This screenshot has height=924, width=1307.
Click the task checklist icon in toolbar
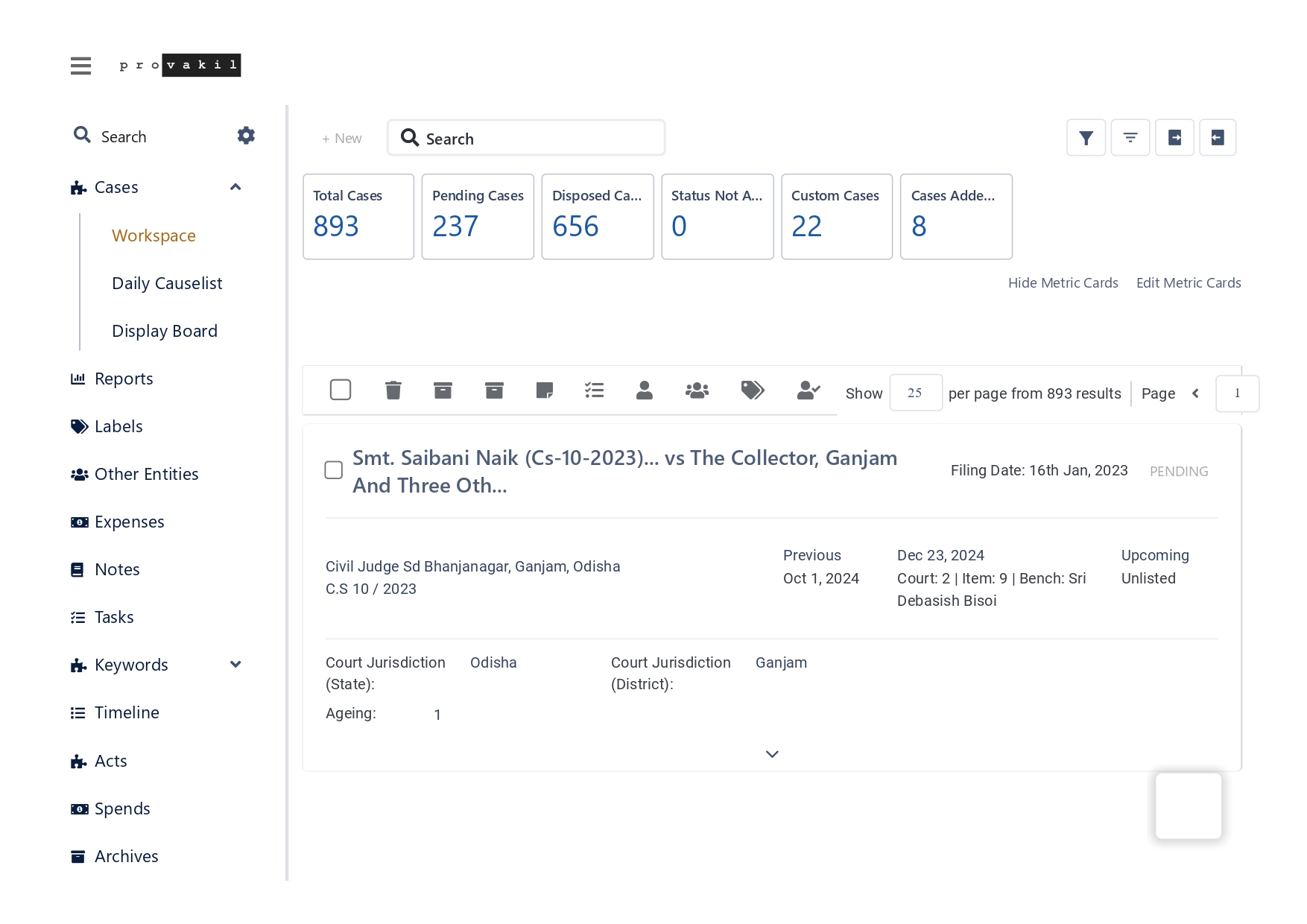[594, 390]
